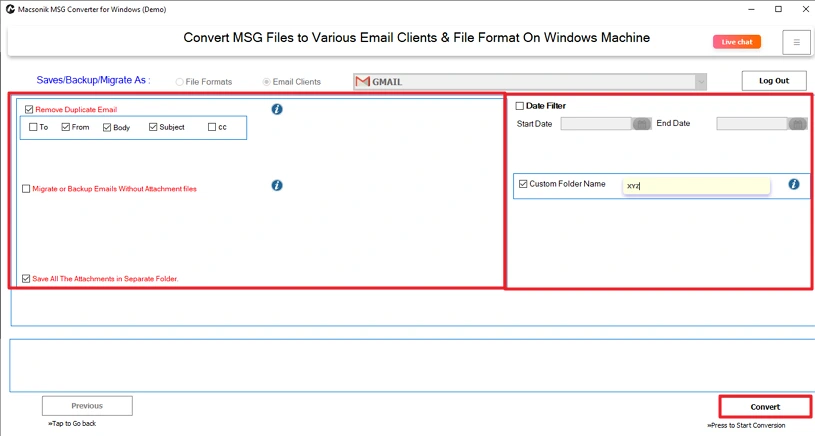Tick the cc checkbox
Viewport: 815px width, 436px height.
click(212, 127)
